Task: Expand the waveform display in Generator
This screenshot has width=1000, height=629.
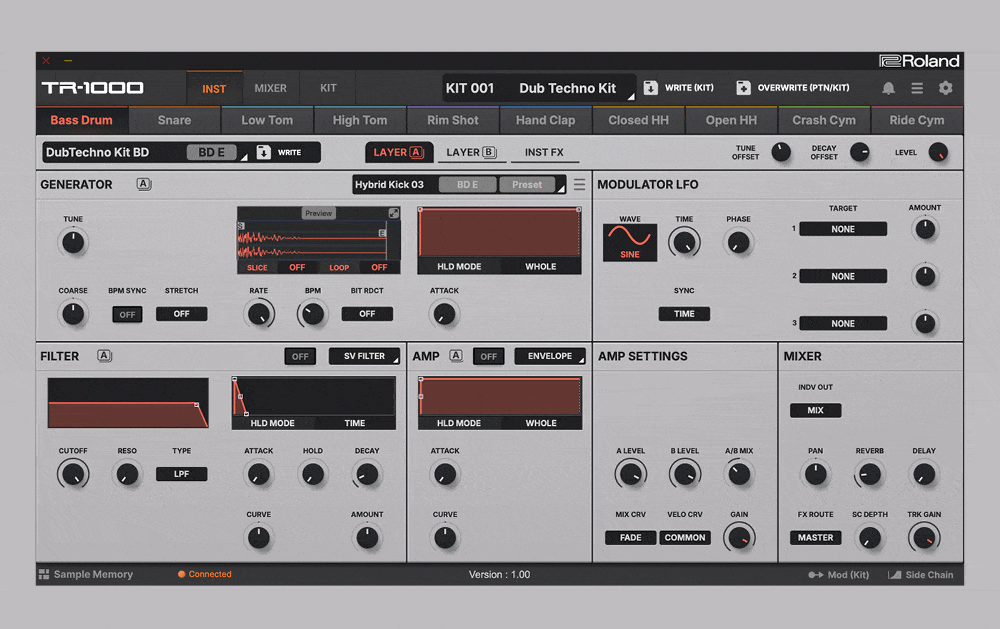Action: click(x=394, y=213)
